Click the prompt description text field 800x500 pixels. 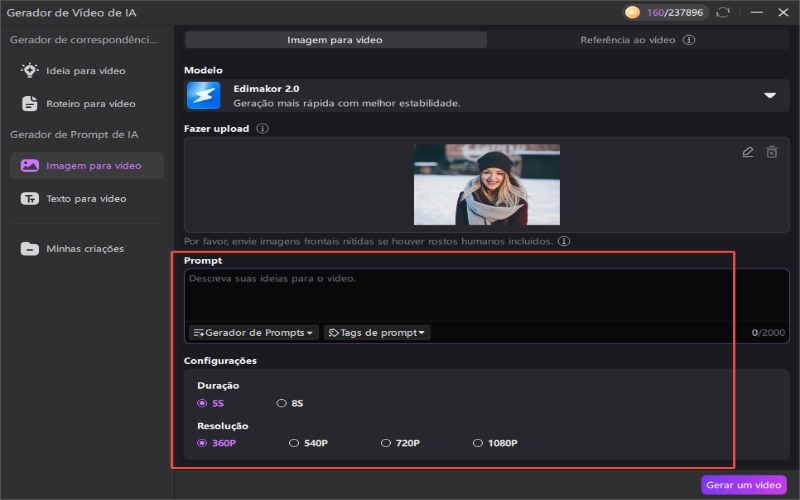(x=470, y=295)
